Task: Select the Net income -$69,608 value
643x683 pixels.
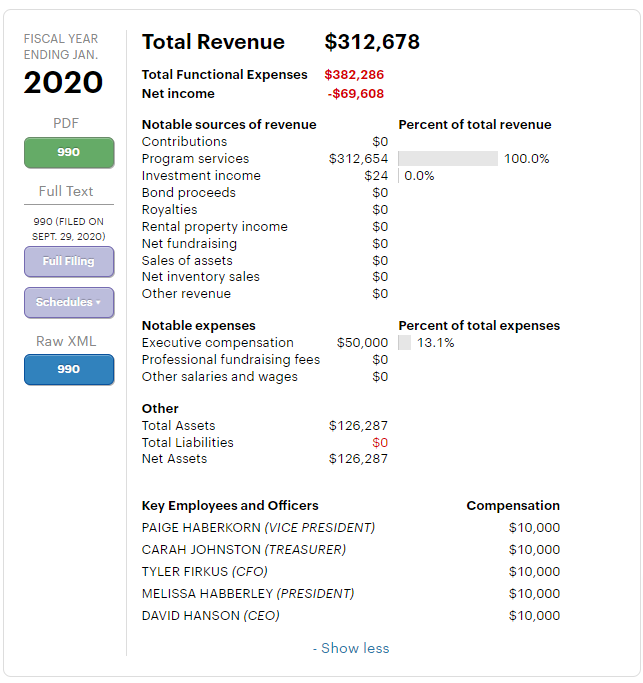Action: (x=356, y=94)
